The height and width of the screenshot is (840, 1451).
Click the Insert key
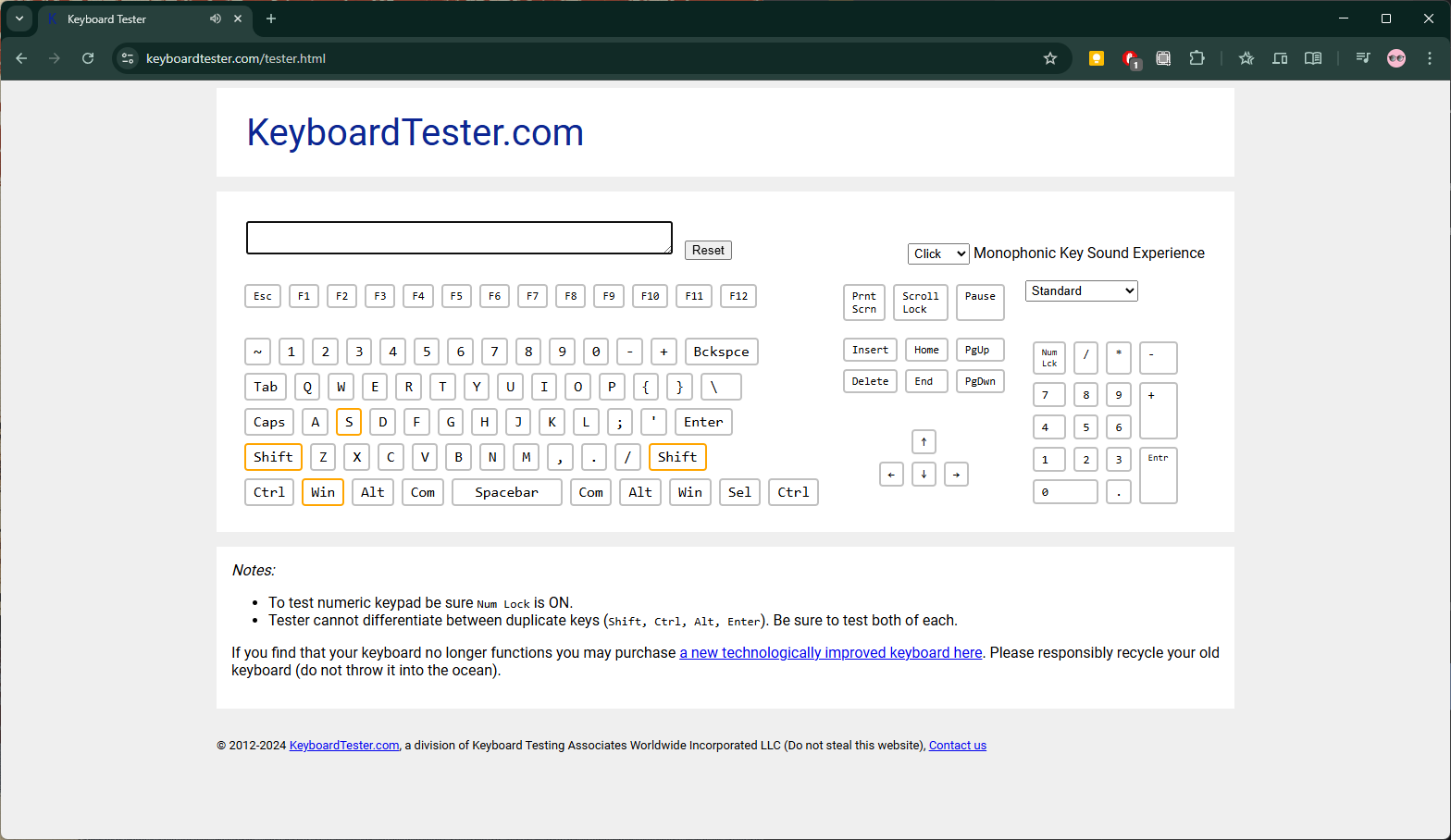pyautogui.click(x=870, y=350)
